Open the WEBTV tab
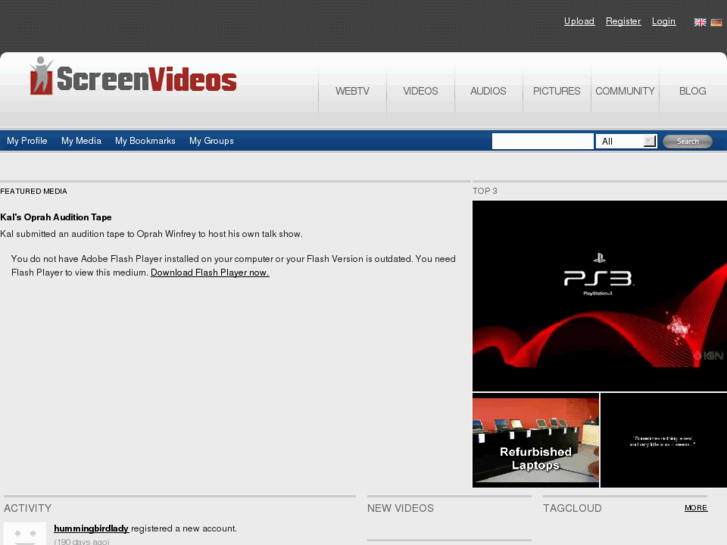 [352, 91]
